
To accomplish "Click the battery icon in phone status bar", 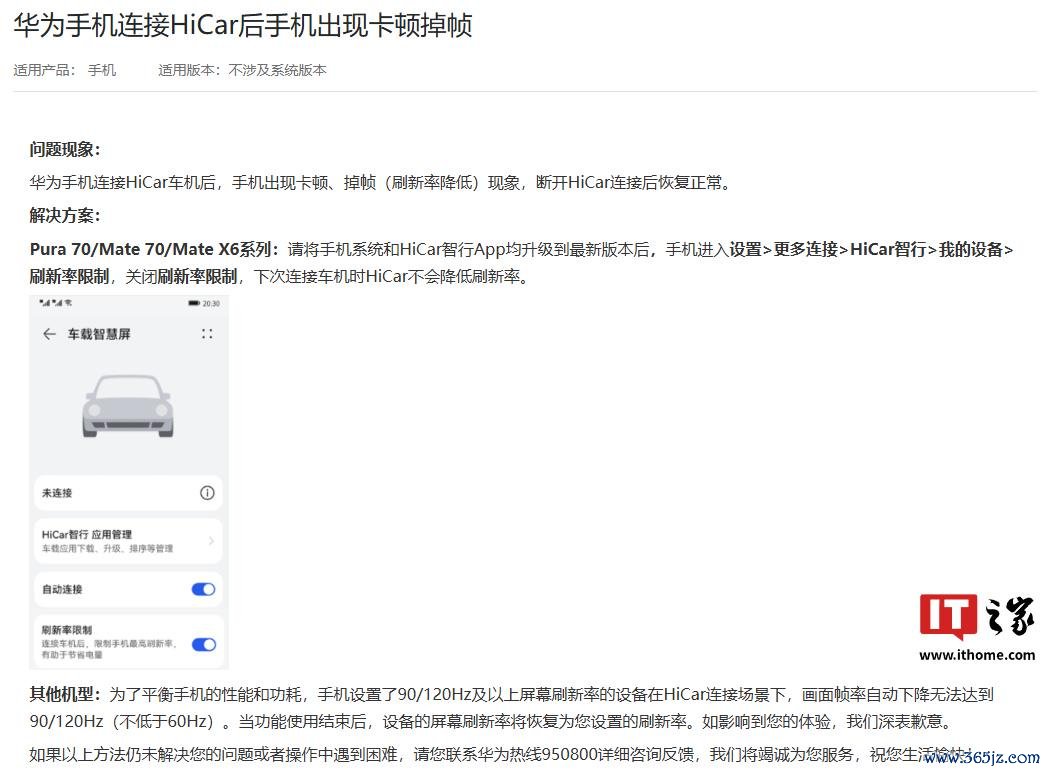I will 194,303.
